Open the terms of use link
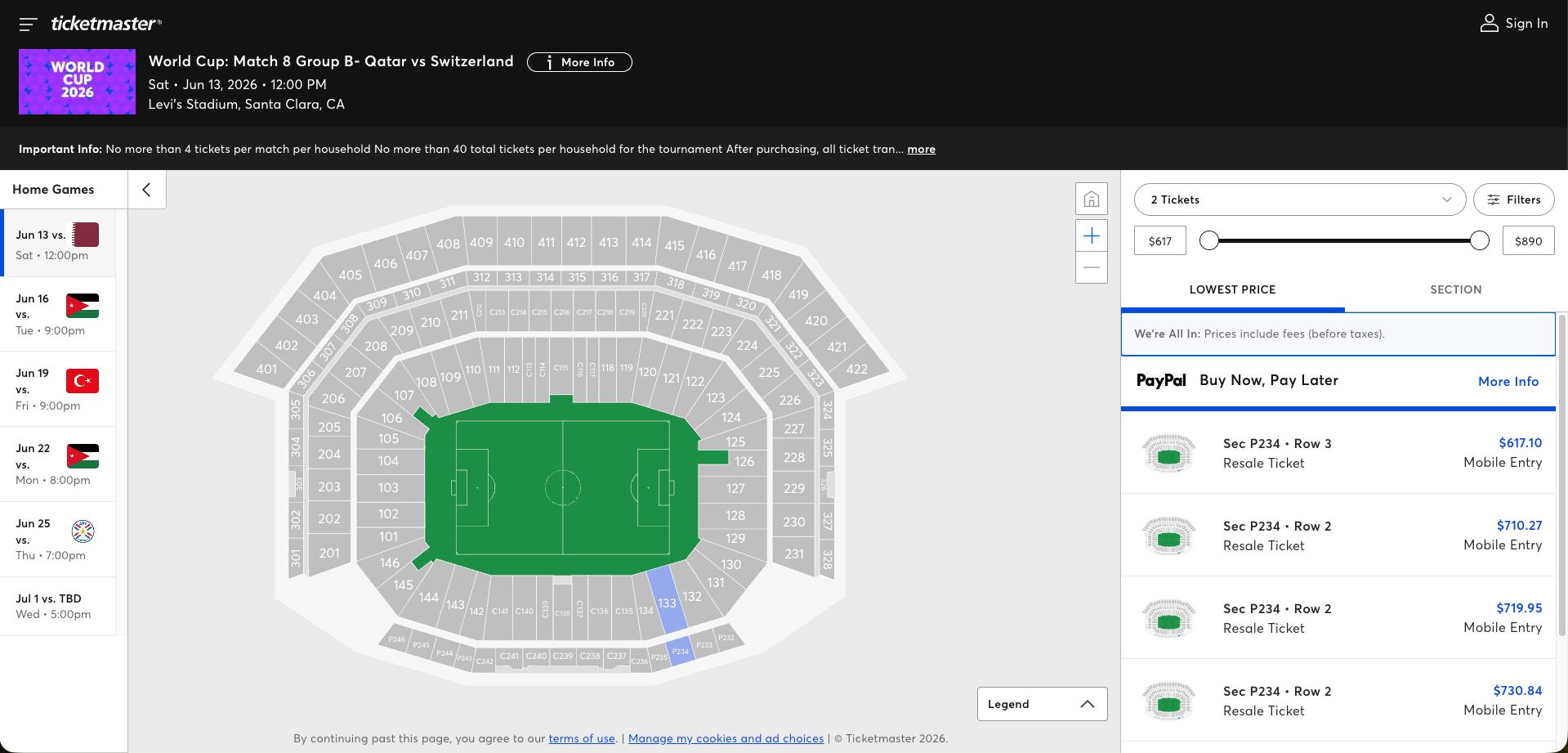 coord(582,738)
